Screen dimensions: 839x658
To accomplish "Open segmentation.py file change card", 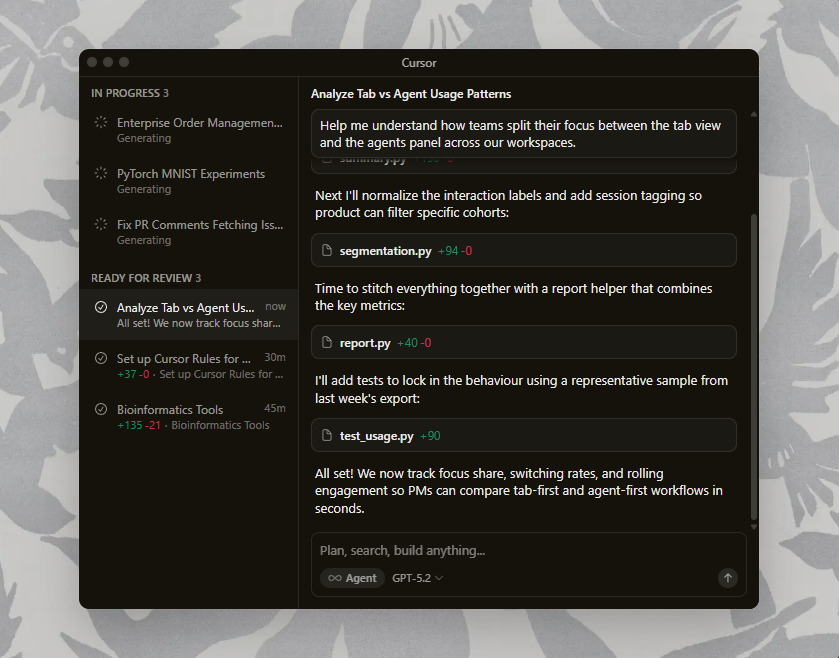I will click(x=523, y=250).
